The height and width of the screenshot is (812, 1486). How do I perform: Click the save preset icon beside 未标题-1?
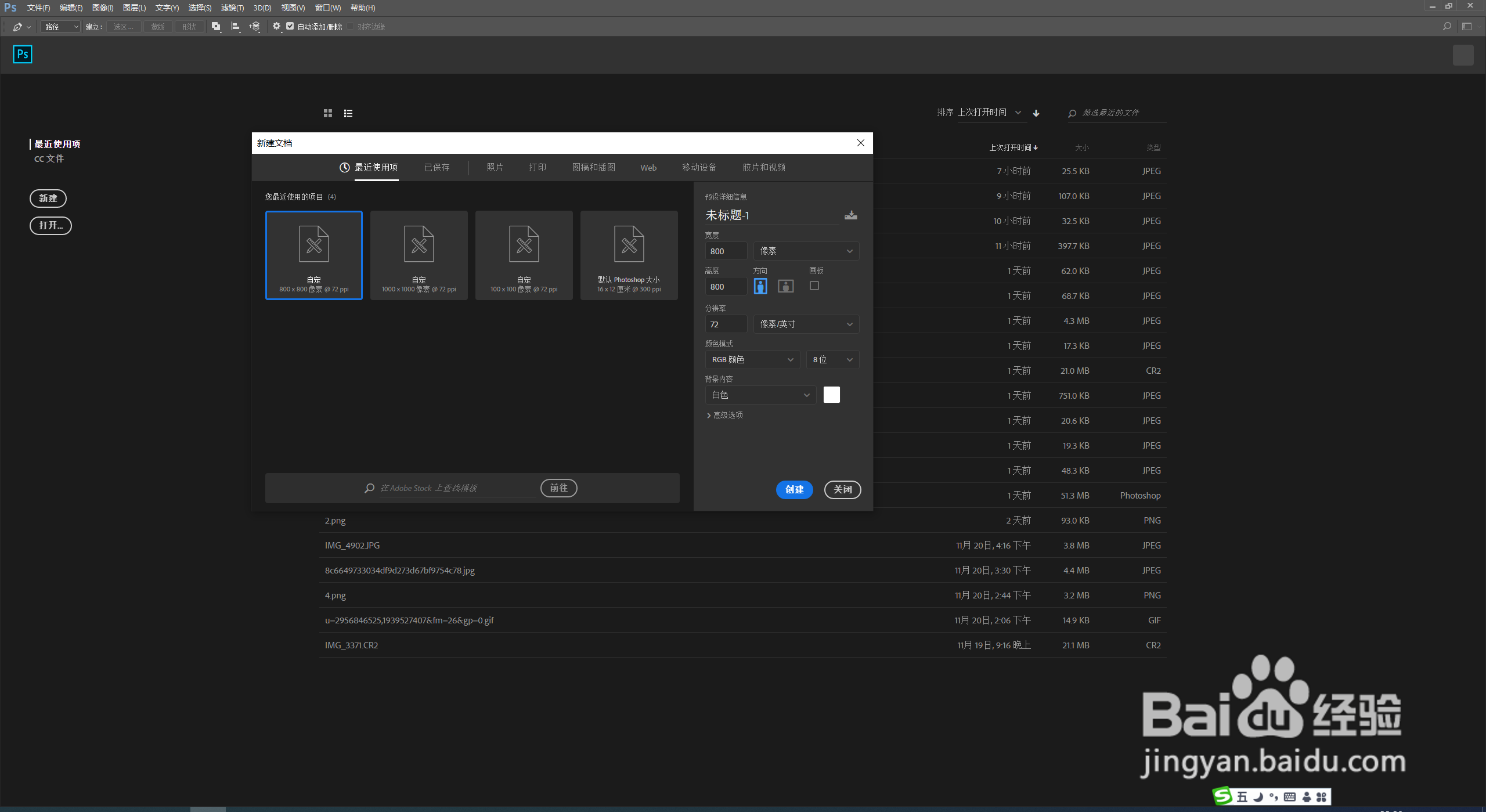coord(851,215)
